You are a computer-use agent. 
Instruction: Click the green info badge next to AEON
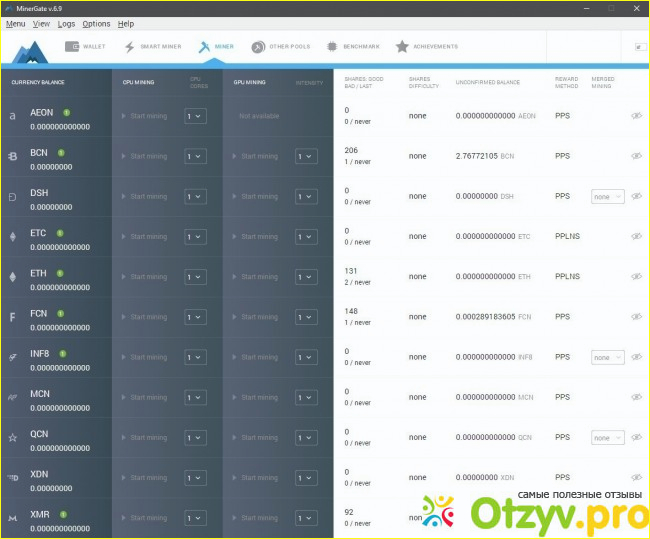pyautogui.click(x=66, y=112)
